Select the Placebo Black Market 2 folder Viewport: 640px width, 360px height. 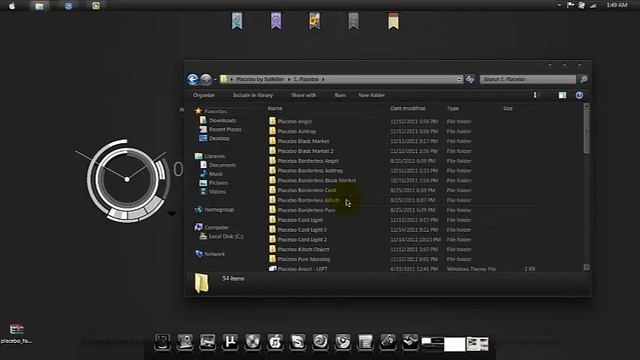coord(305,151)
